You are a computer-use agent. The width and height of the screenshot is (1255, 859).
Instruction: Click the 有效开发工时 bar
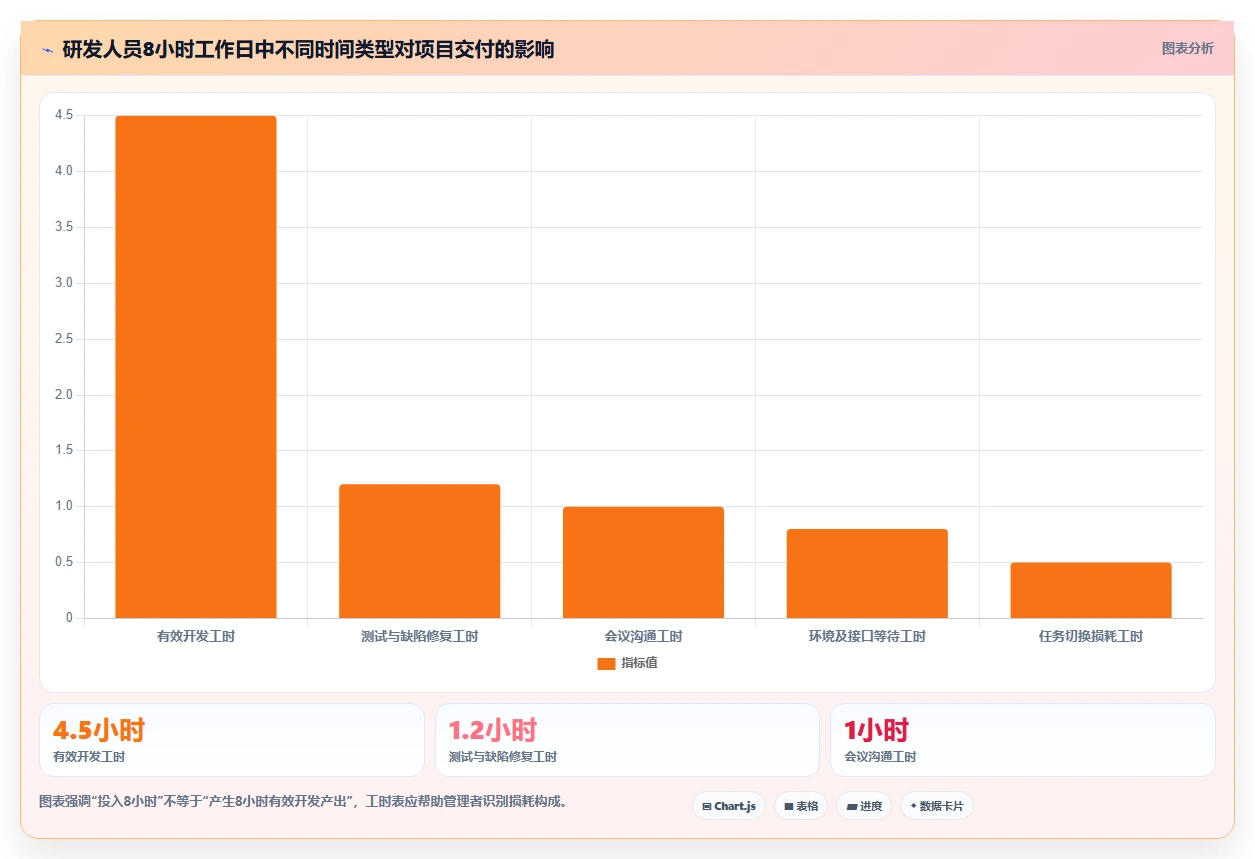(x=196, y=367)
